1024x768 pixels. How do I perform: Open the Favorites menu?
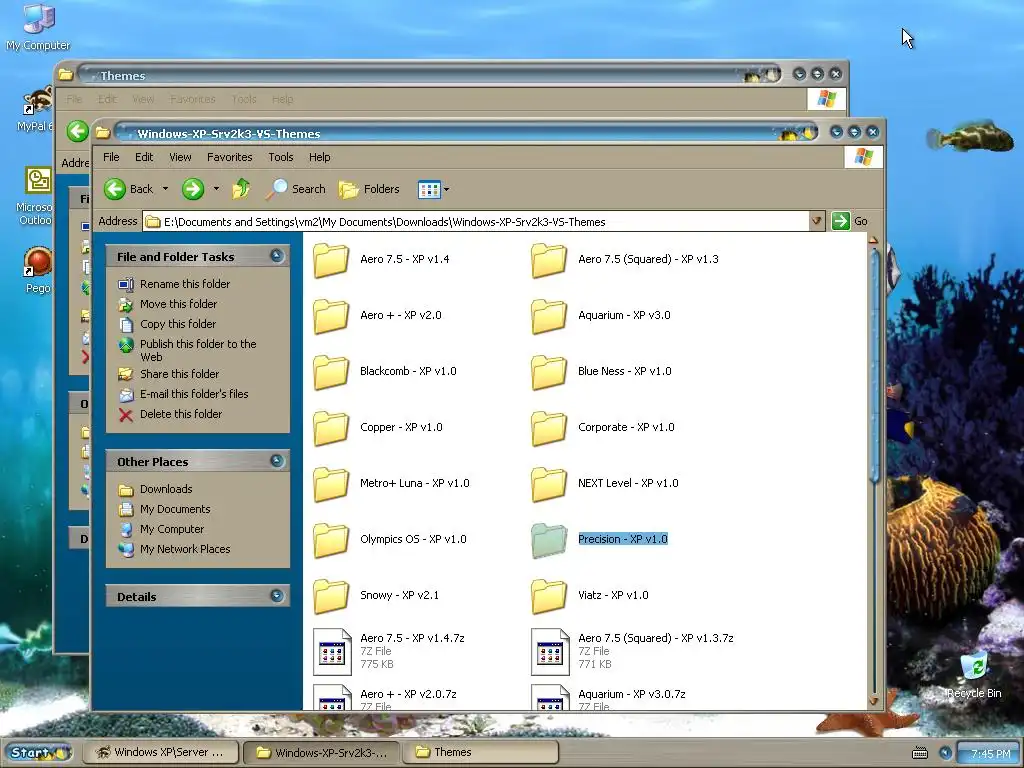tap(229, 157)
